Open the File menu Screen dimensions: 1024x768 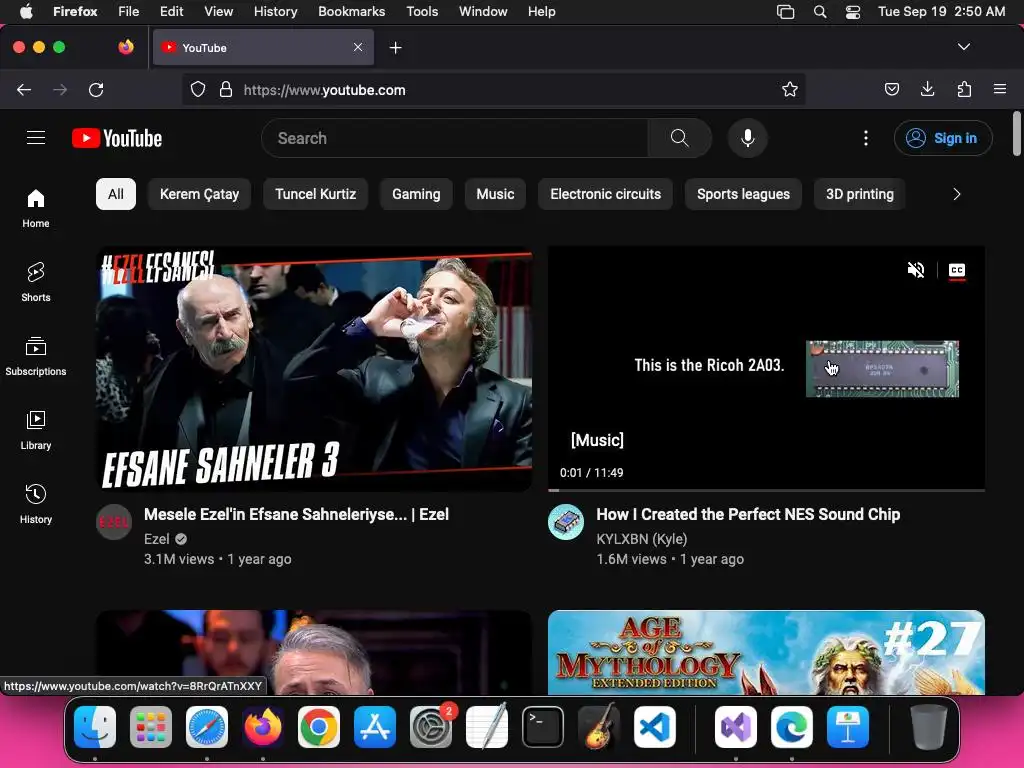pos(129,11)
